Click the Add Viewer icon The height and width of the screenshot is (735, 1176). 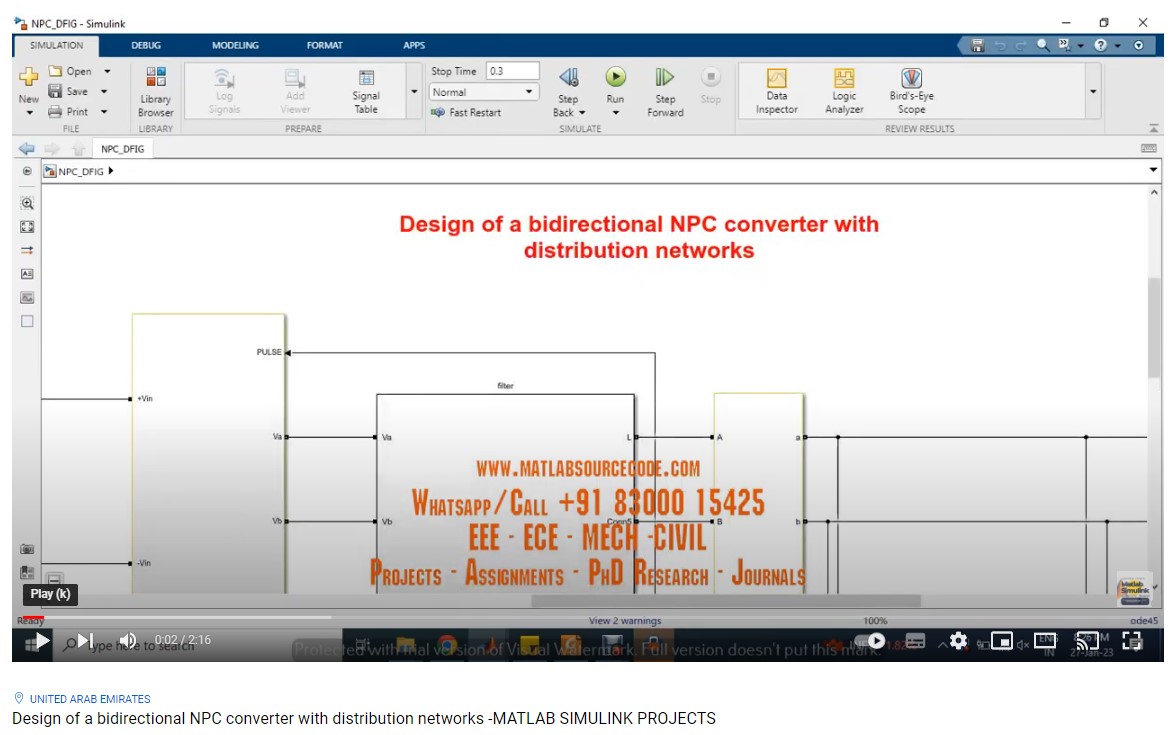[295, 78]
